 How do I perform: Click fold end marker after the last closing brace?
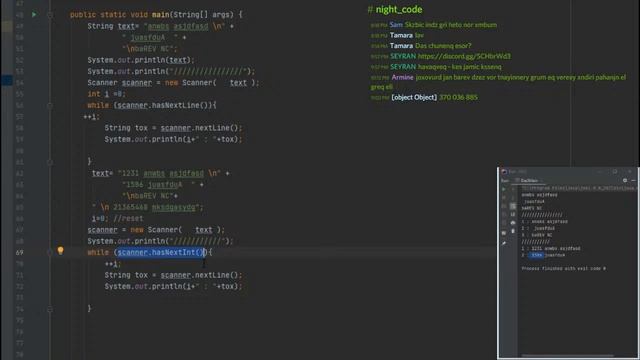click(50, 309)
